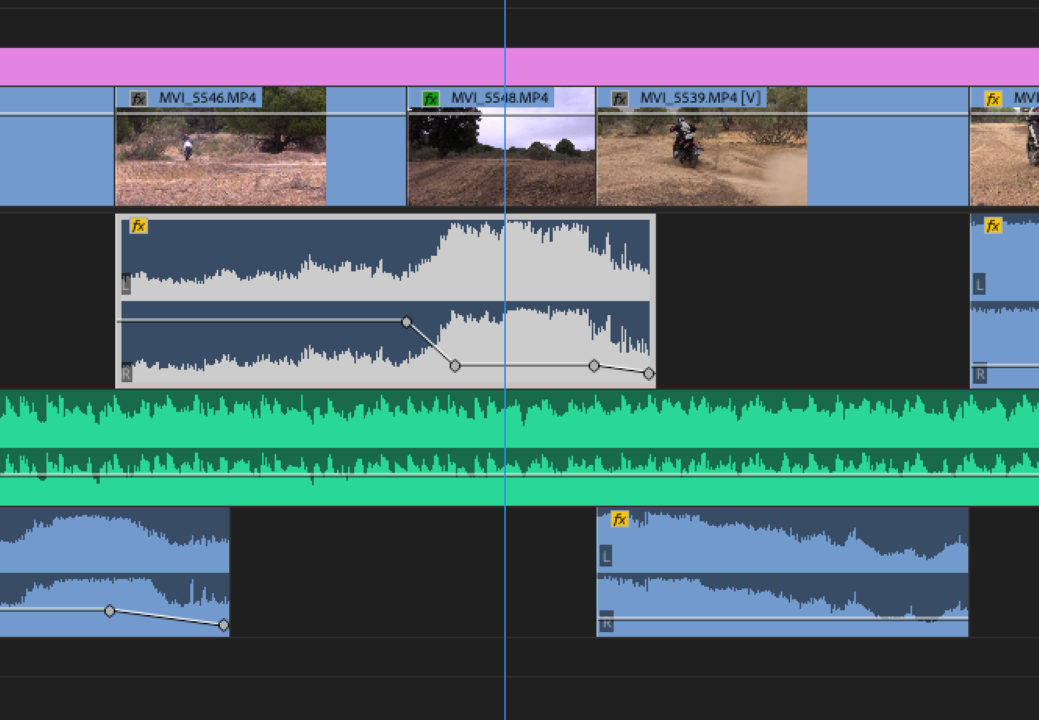Click the opacity line across MVI_5546.MP4 video clip
Viewport: 1039px width, 720px height.
coord(261,114)
